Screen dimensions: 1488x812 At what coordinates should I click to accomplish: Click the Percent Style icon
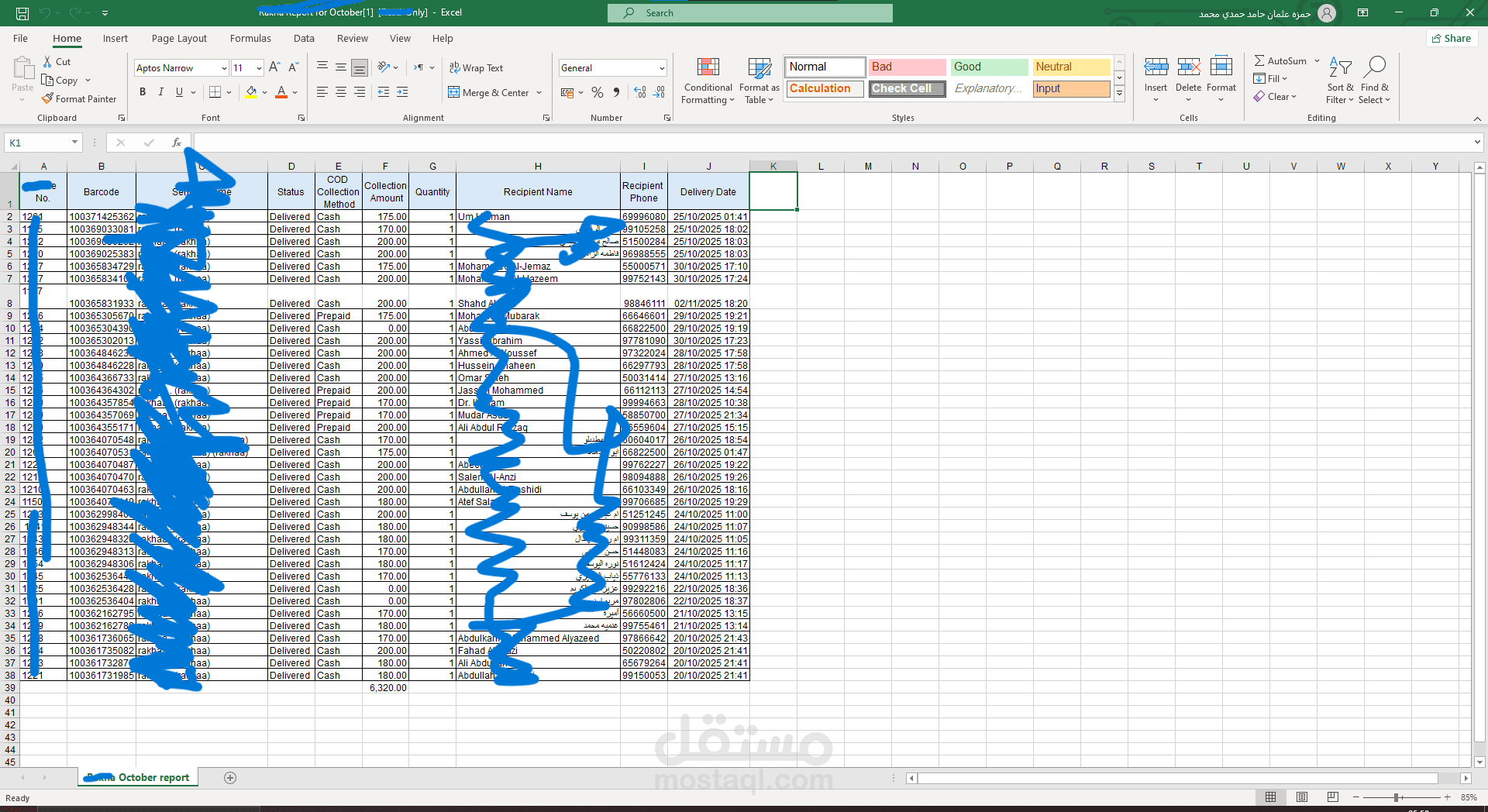[597, 92]
